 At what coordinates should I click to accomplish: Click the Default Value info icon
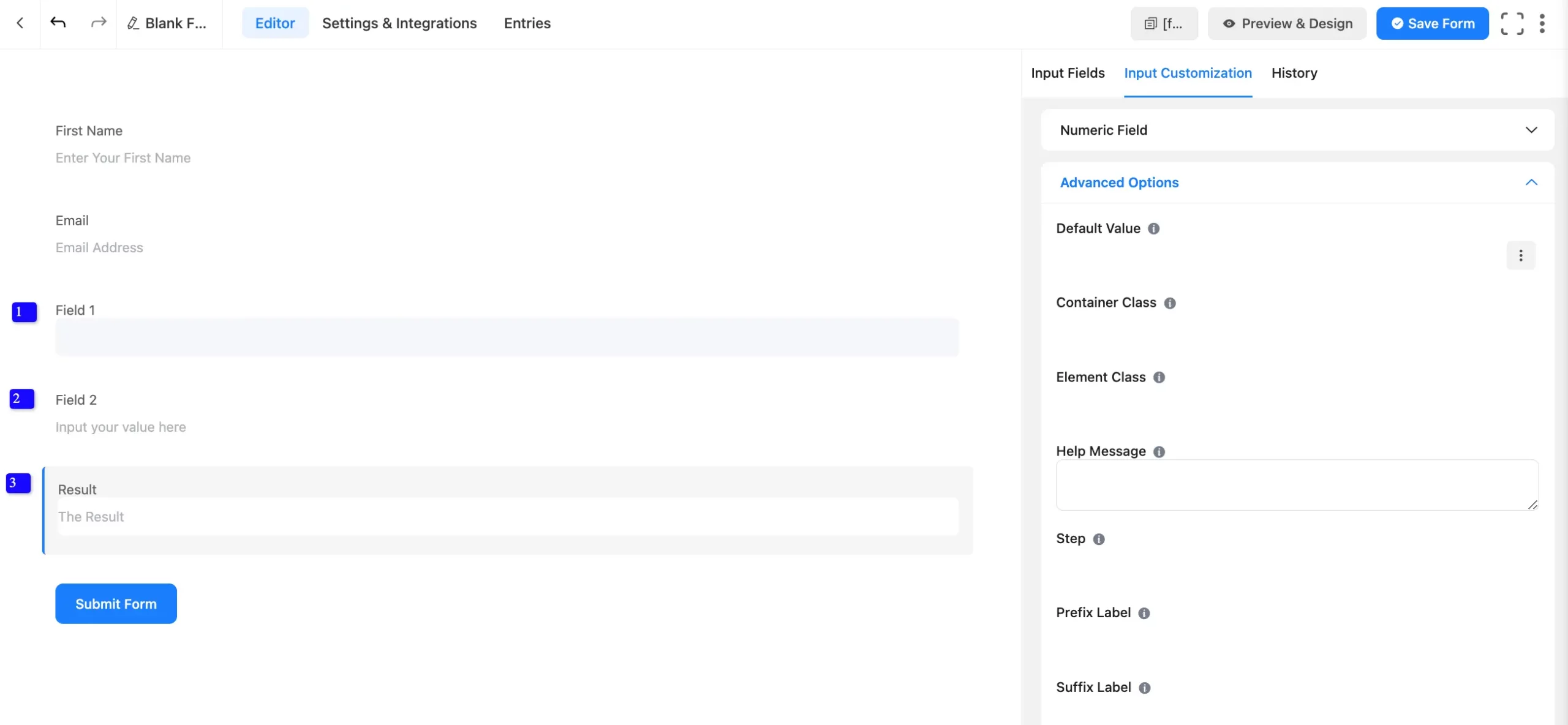[x=1153, y=228]
